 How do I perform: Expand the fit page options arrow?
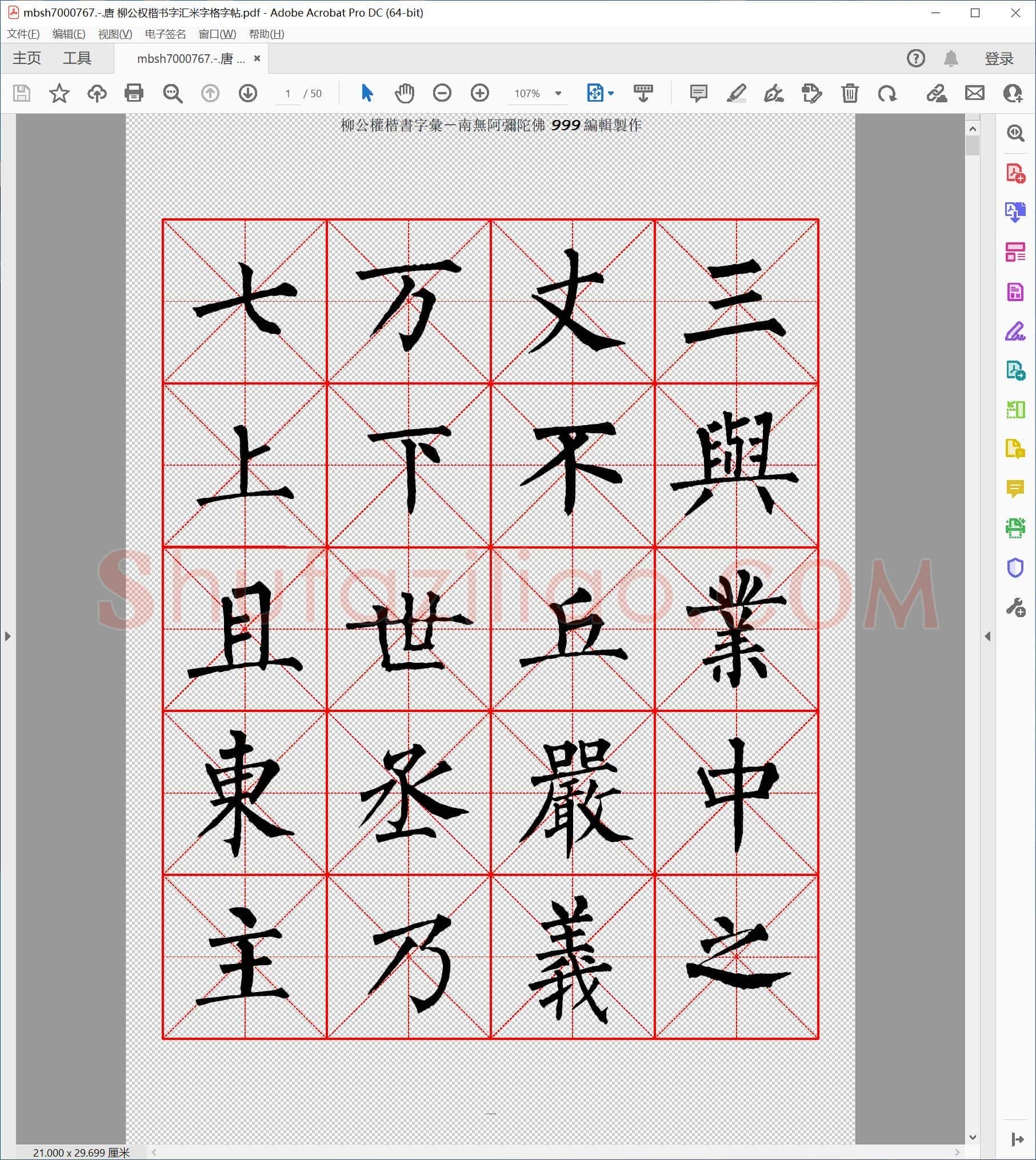point(611,93)
